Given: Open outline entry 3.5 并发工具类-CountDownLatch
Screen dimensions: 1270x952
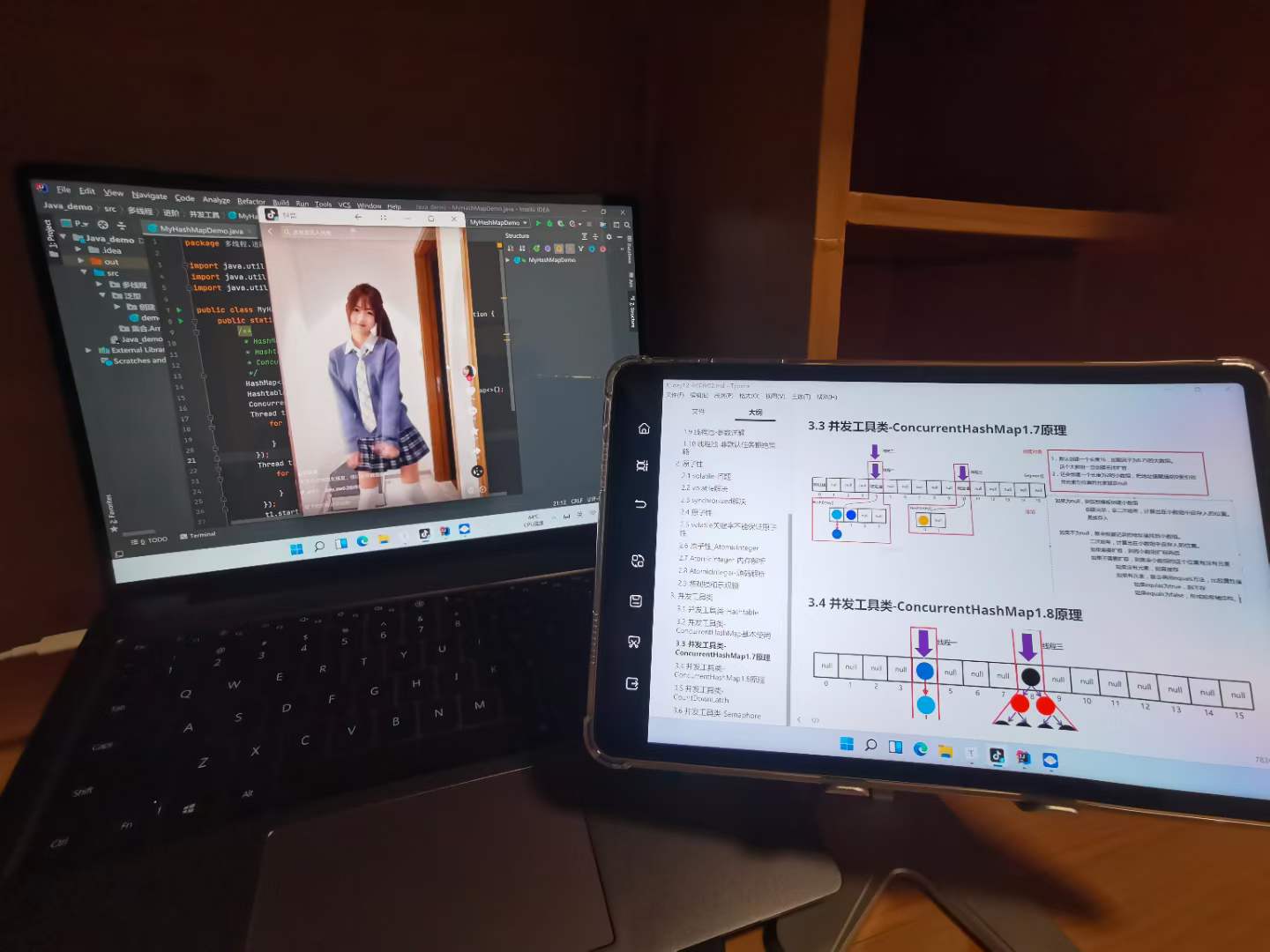Looking at the screenshot, I should pyautogui.click(x=701, y=694).
